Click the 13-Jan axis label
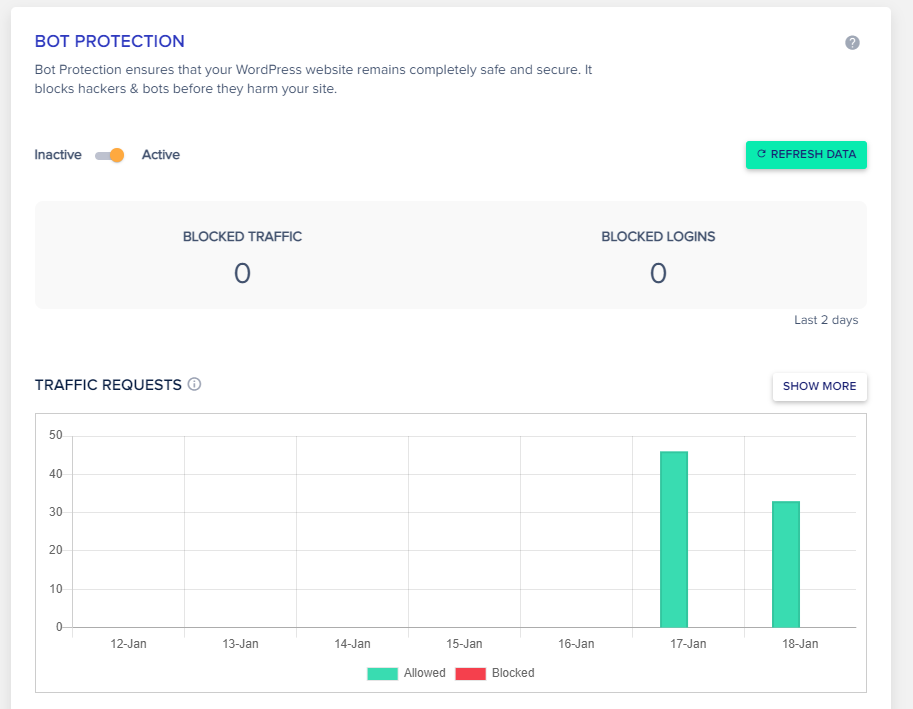Image resolution: width=913 pixels, height=709 pixels. point(240,644)
